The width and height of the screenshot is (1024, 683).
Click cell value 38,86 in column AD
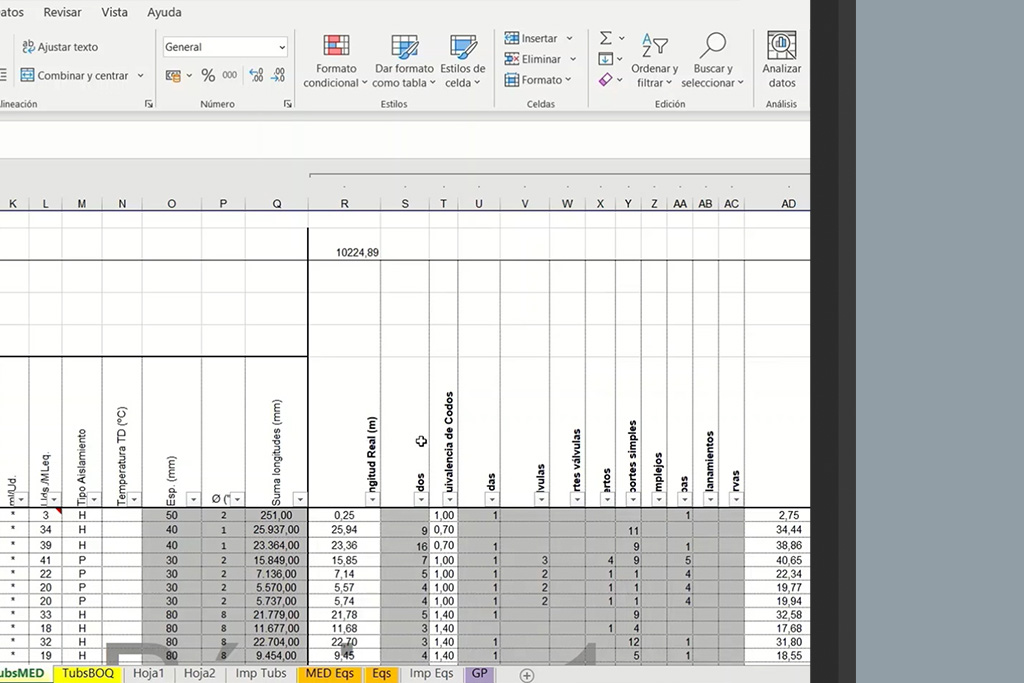click(777, 545)
